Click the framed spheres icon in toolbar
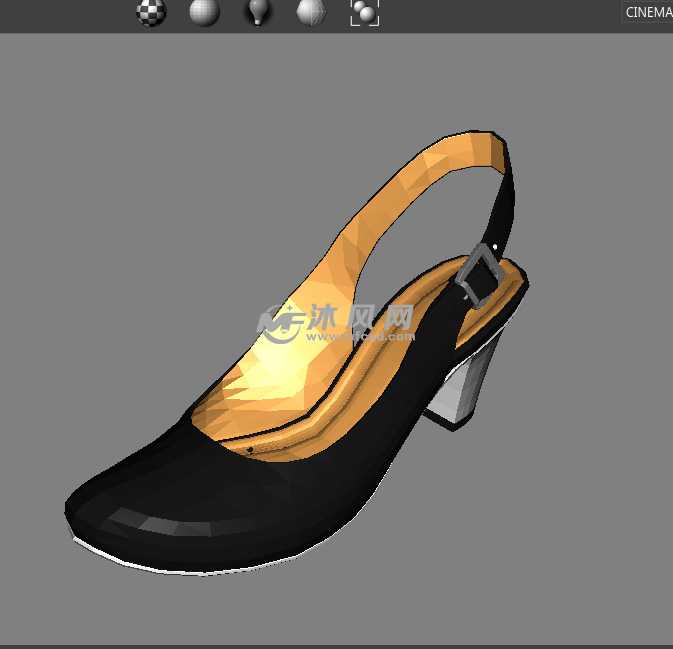This screenshot has width=673, height=649. point(364,13)
